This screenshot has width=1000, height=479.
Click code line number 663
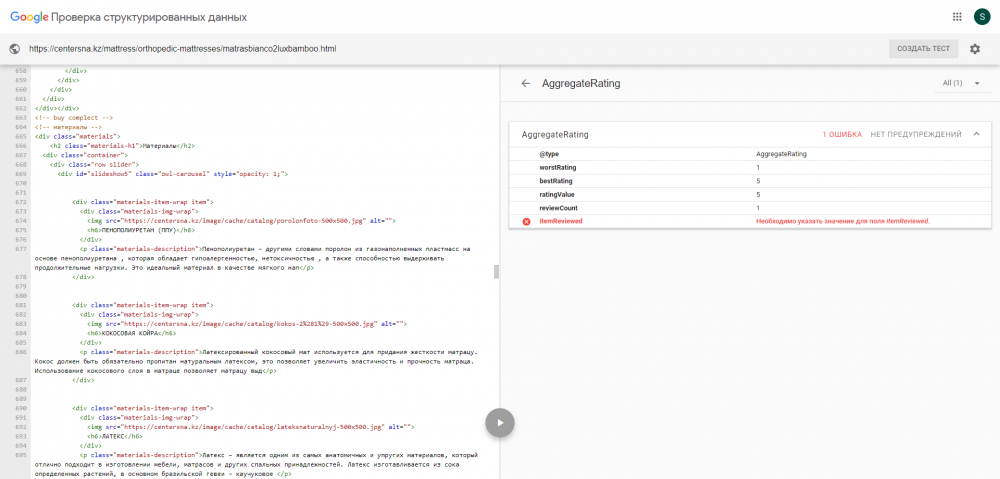[x=21, y=117]
